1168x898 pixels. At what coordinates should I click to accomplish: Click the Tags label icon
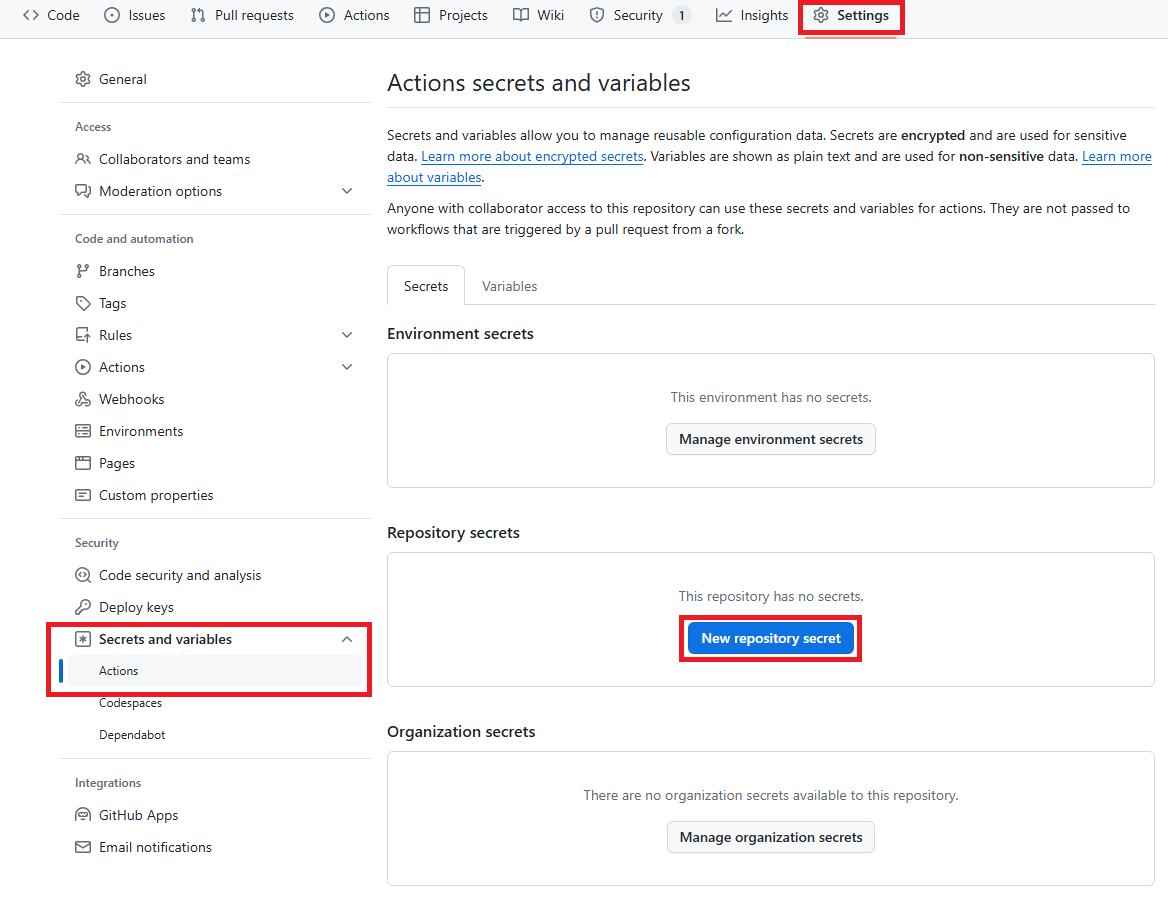point(83,303)
